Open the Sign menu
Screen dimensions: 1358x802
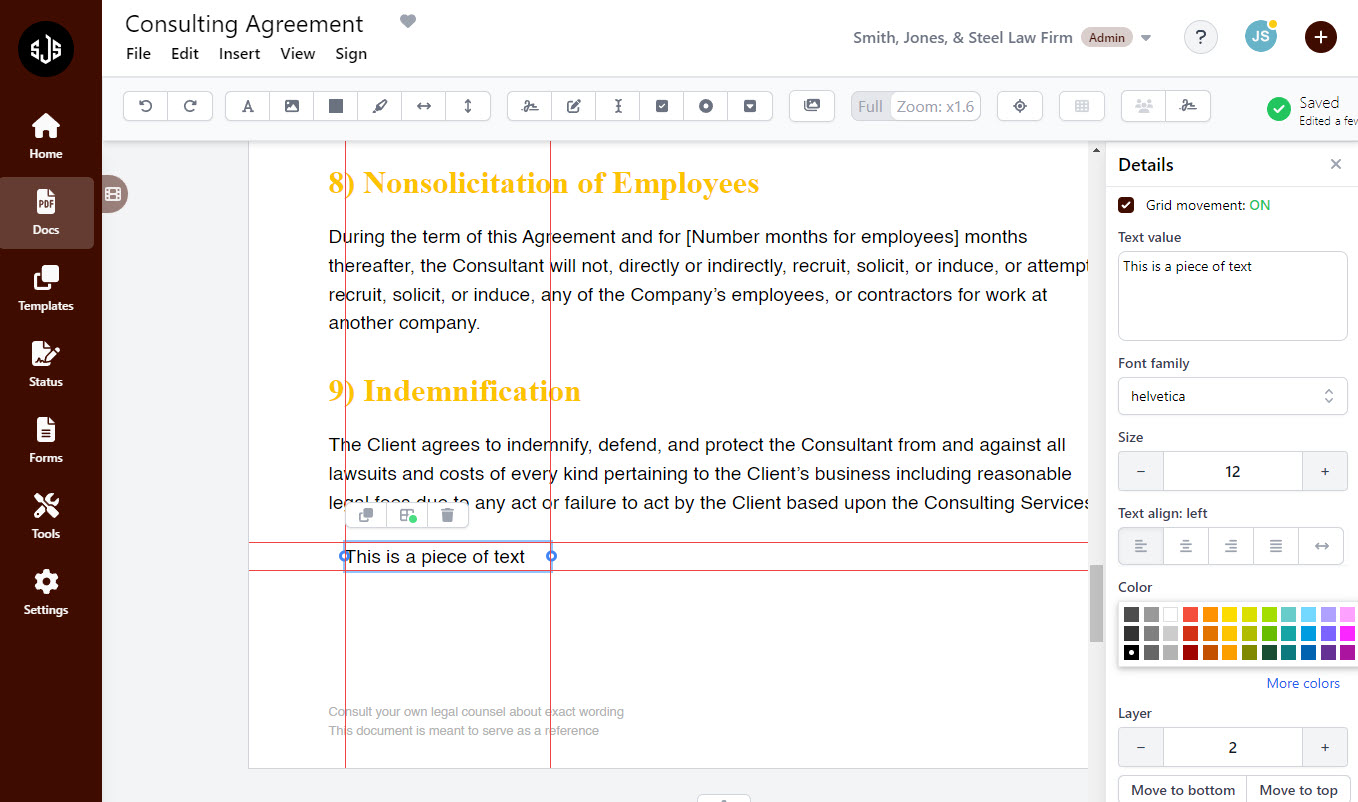click(351, 54)
